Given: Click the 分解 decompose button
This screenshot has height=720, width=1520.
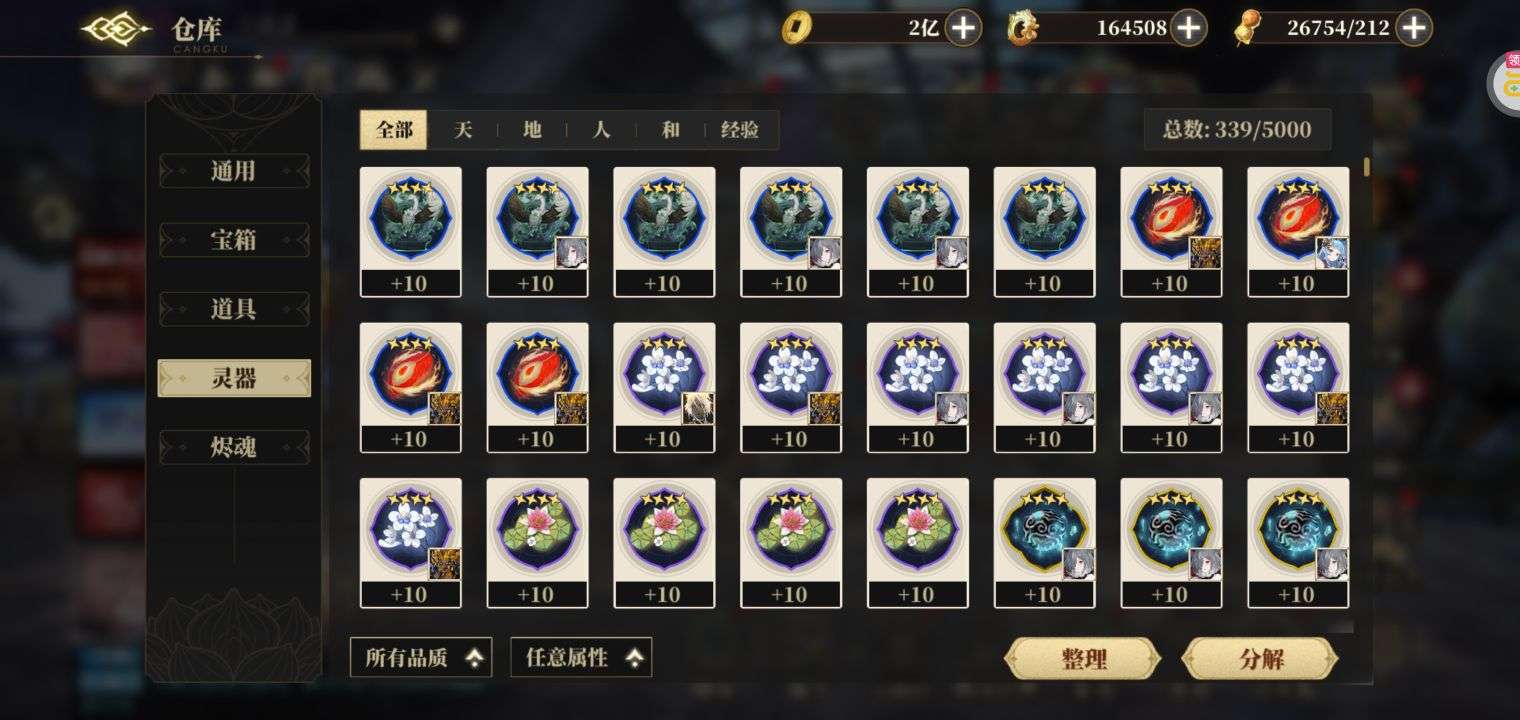Looking at the screenshot, I should pyautogui.click(x=1260, y=659).
